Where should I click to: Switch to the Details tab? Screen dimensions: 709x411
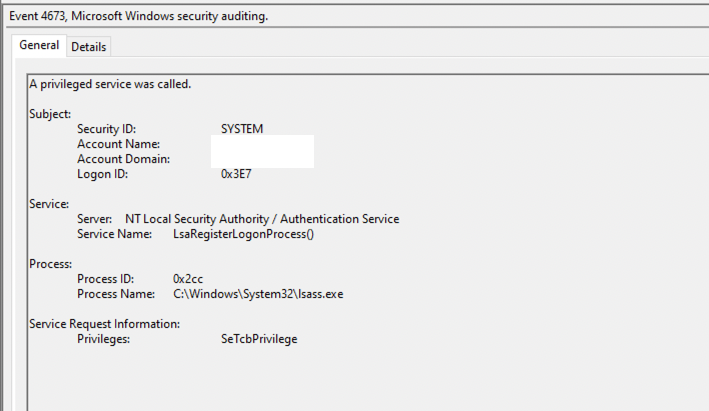[x=89, y=47]
